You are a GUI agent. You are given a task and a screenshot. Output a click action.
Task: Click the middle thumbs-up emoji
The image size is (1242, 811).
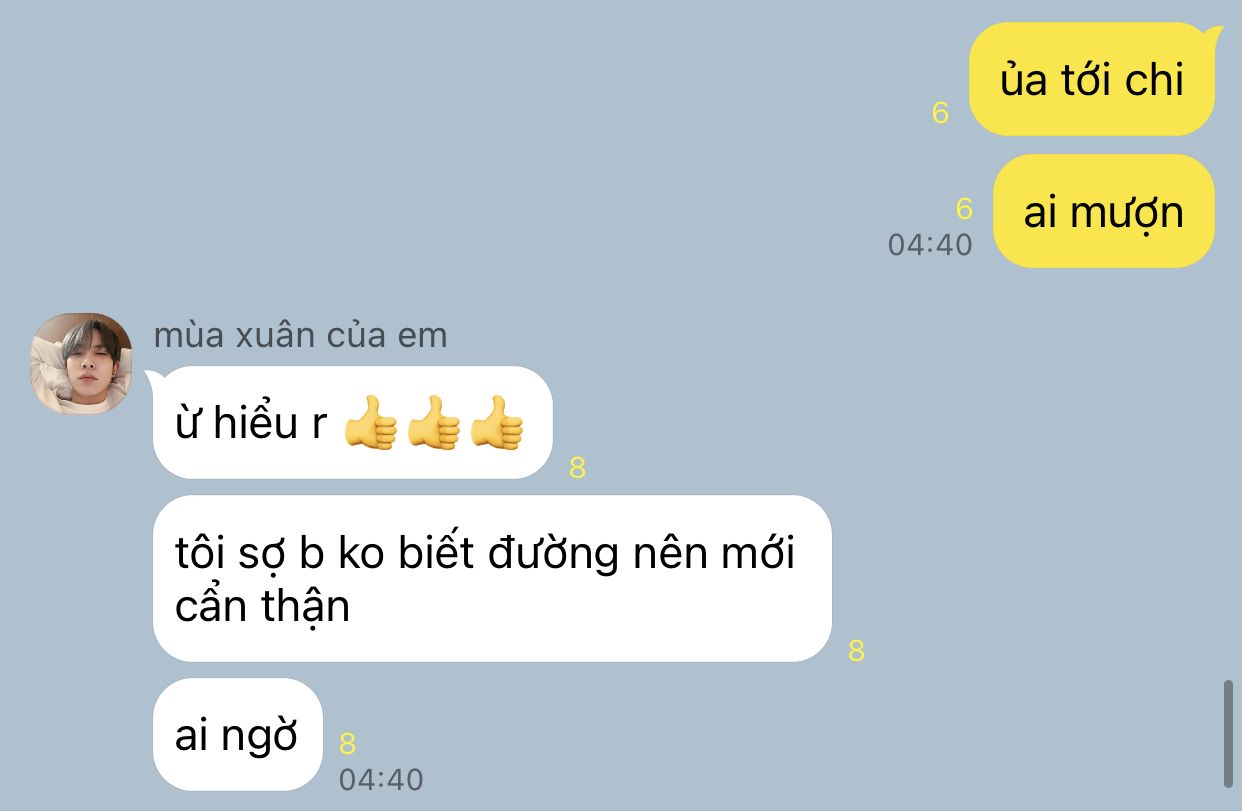tap(433, 421)
